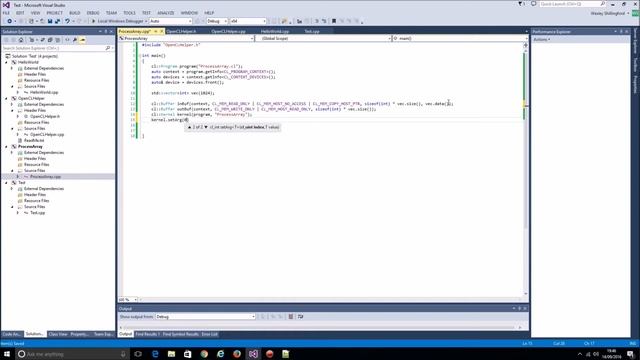
Task: Click the Solution Explorer search magnifier icon
Action: point(108,48)
